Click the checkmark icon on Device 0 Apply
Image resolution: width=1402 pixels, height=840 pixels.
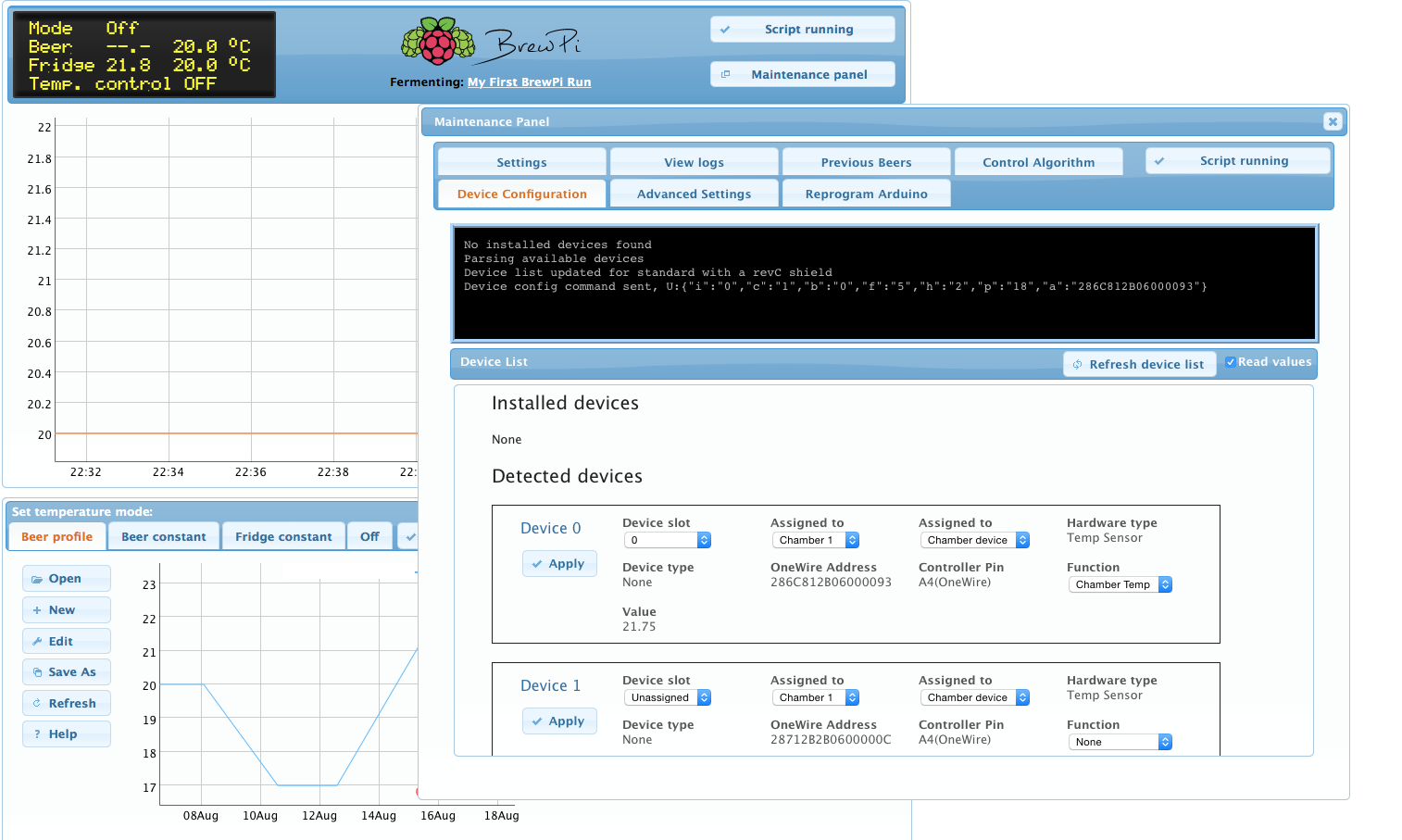tap(537, 564)
